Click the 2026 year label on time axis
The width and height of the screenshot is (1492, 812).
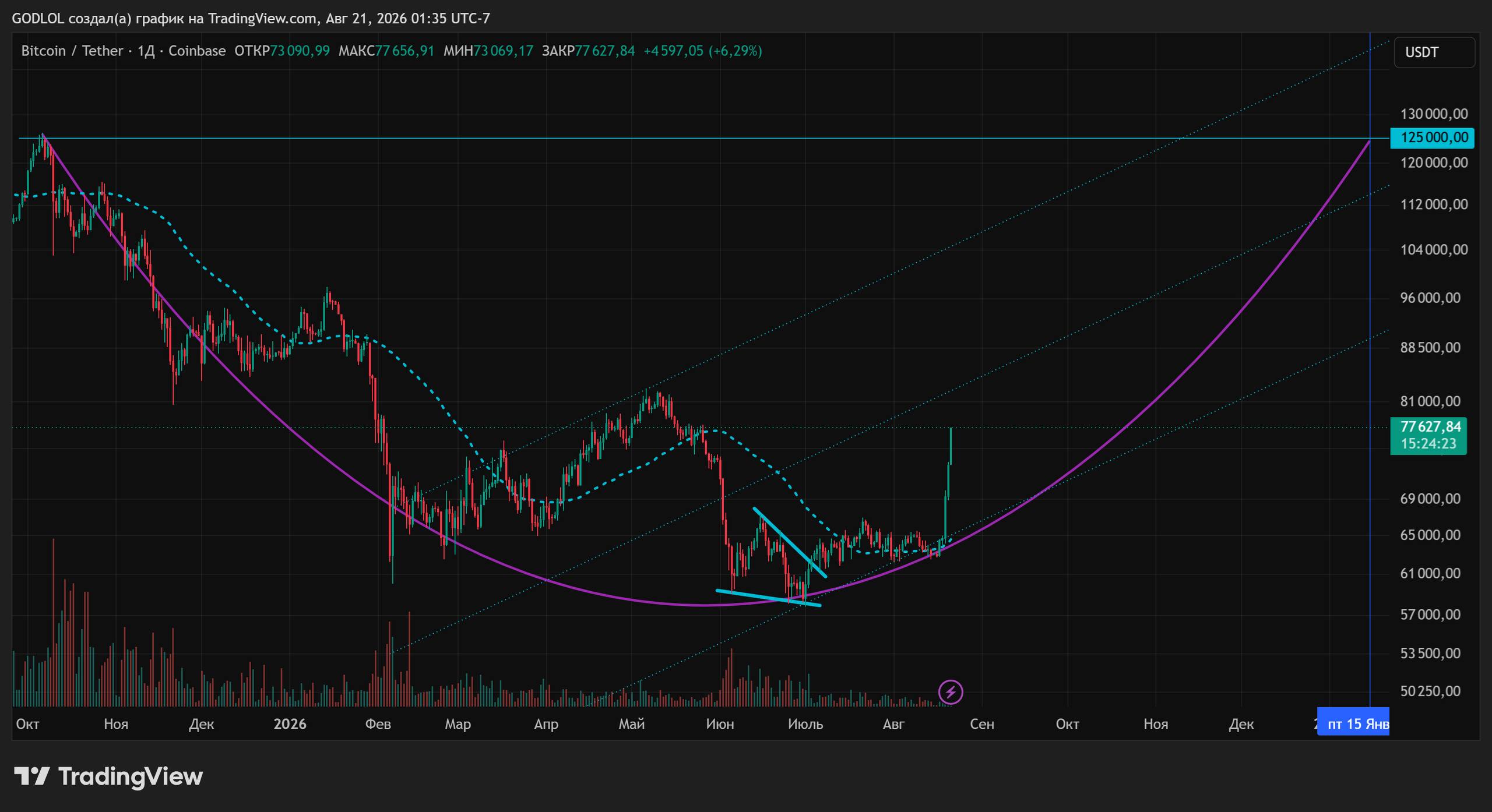tap(290, 724)
